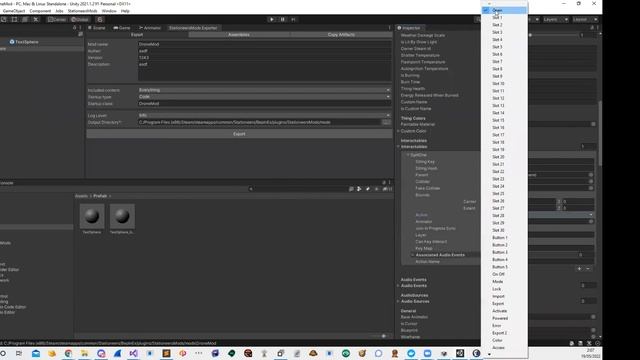The width and height of the screenshot is (640, 360).
Task: Click the Version input field
Action: coord(264,58)
